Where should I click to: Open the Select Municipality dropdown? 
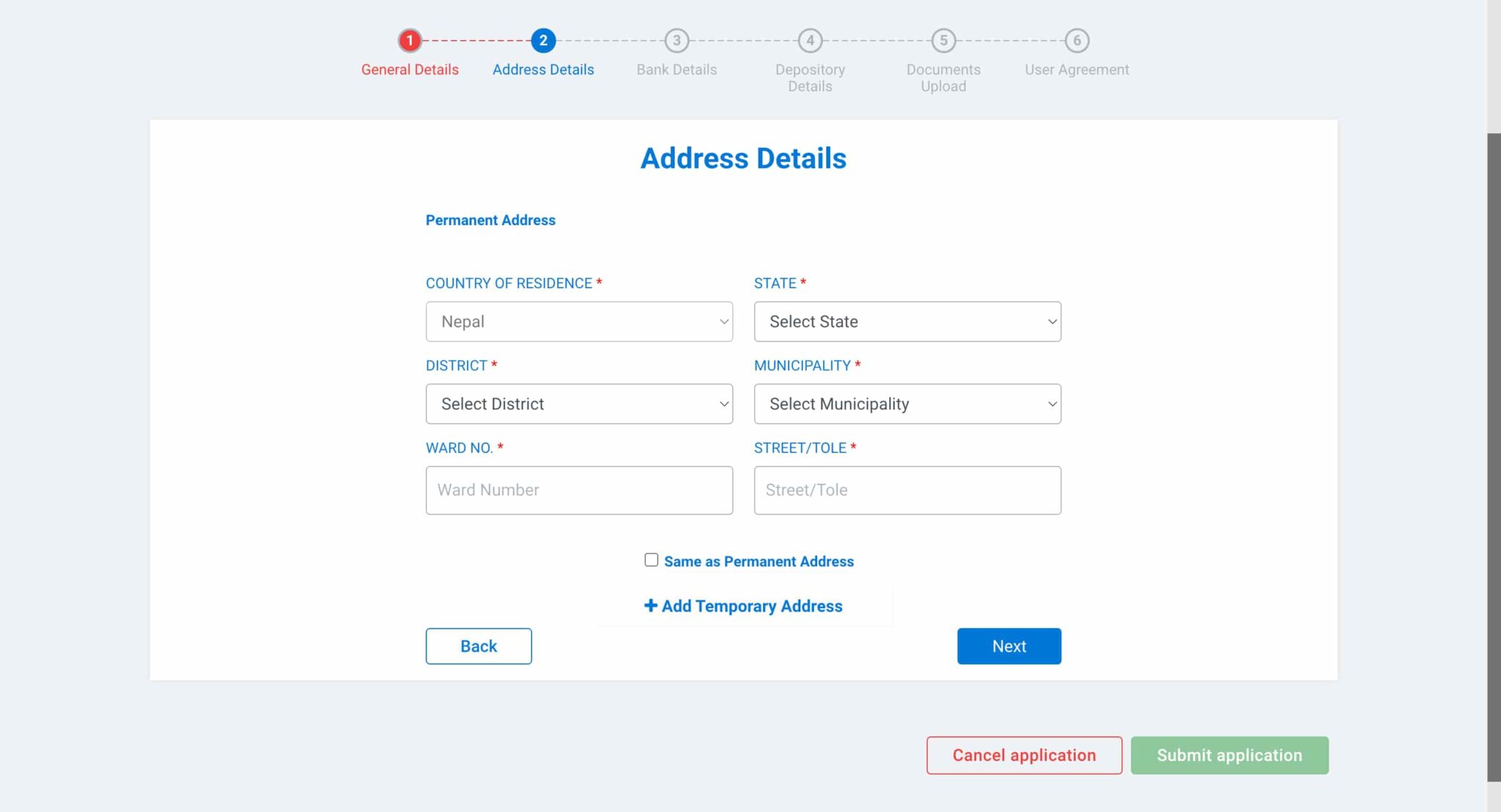tap(907, 404)
